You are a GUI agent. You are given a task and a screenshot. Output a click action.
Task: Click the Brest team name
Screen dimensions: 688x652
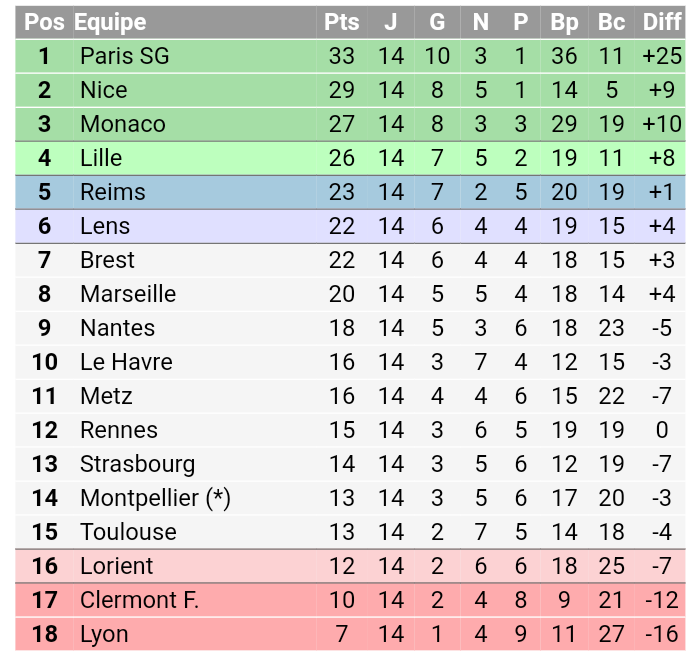click(107, 260)
